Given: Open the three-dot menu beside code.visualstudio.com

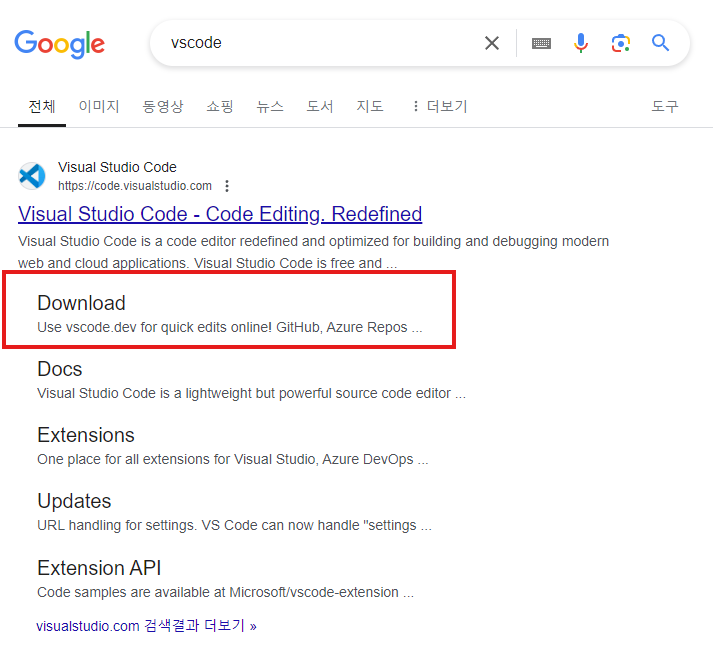Looking at the screenshot, I should pyautogui.click(x=227, y=186).
